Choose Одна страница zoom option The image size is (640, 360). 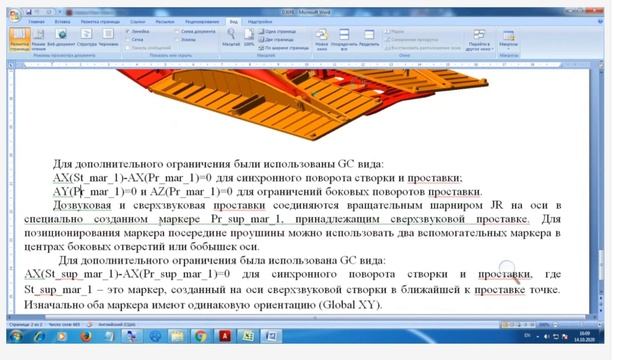coord(277,31)
